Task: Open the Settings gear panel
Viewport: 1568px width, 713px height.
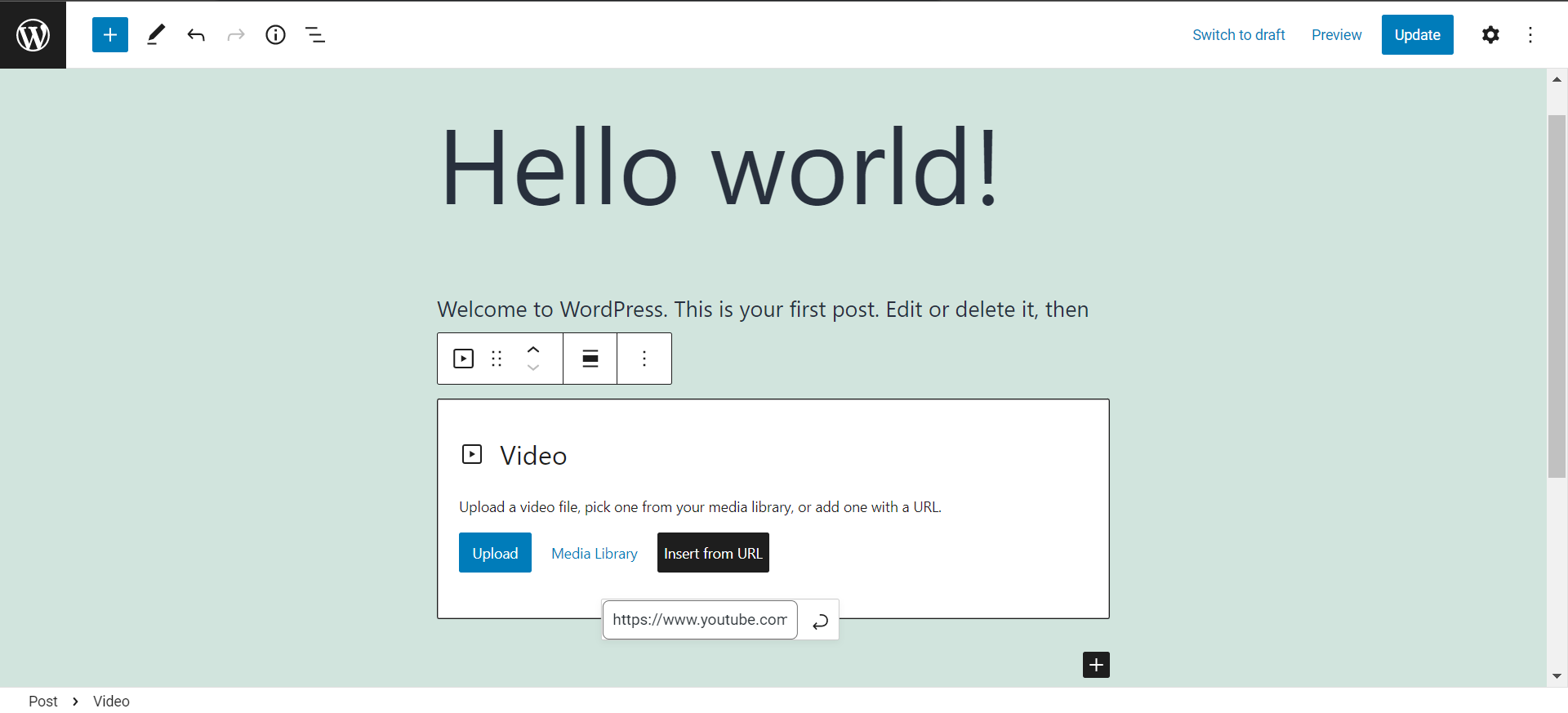Action: (1490, 34)
